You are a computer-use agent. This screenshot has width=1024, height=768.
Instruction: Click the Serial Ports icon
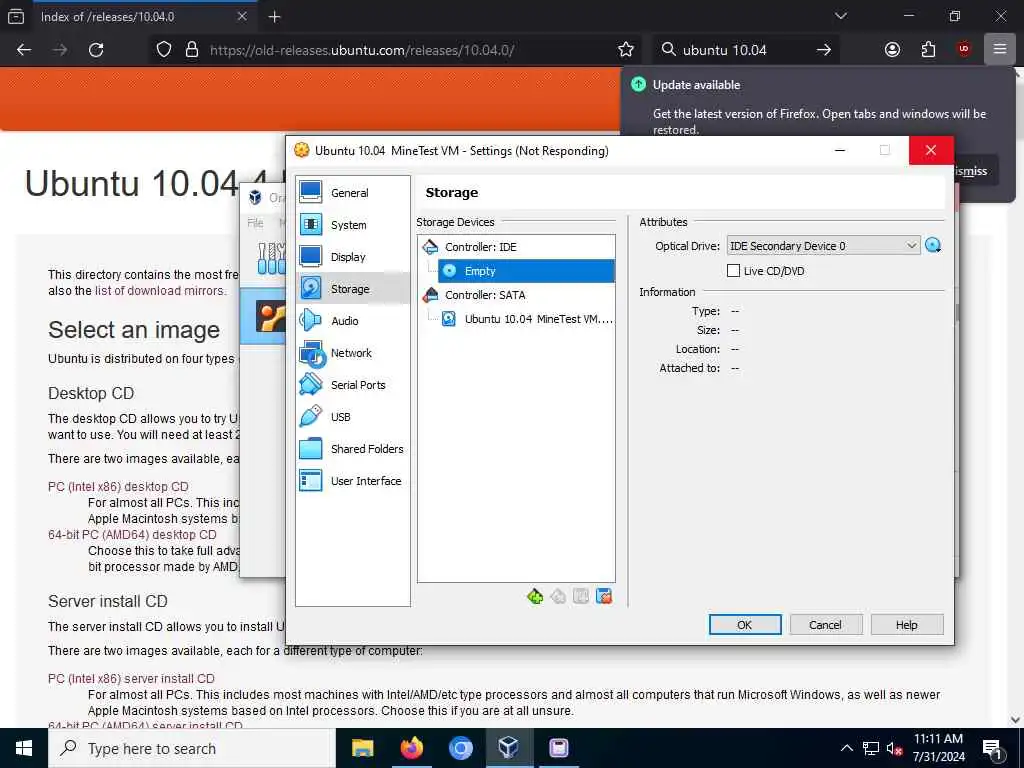tap(311, 385)
